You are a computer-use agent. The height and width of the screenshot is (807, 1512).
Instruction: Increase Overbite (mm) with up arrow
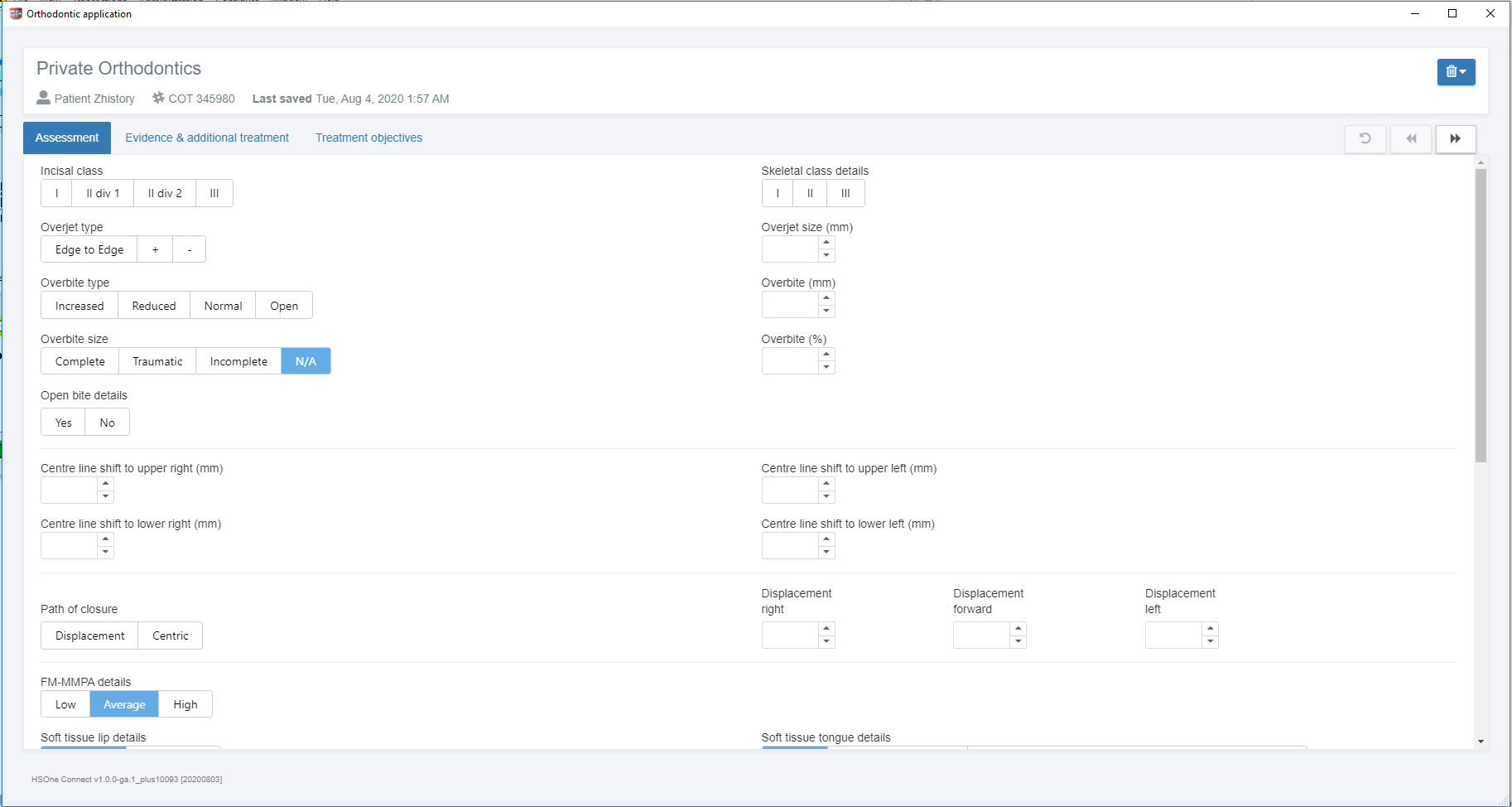826,298
